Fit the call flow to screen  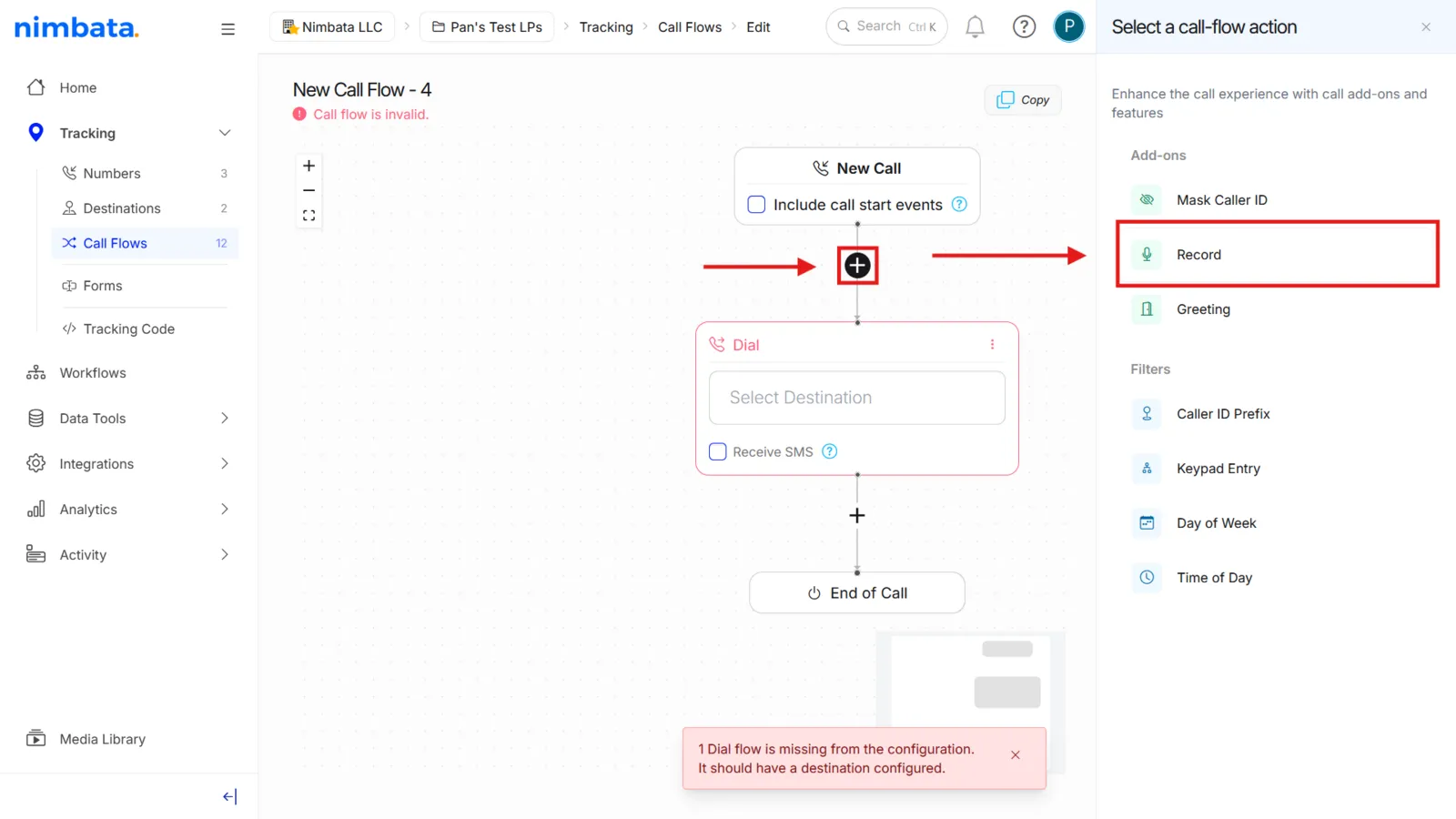[x=309, y=216]
